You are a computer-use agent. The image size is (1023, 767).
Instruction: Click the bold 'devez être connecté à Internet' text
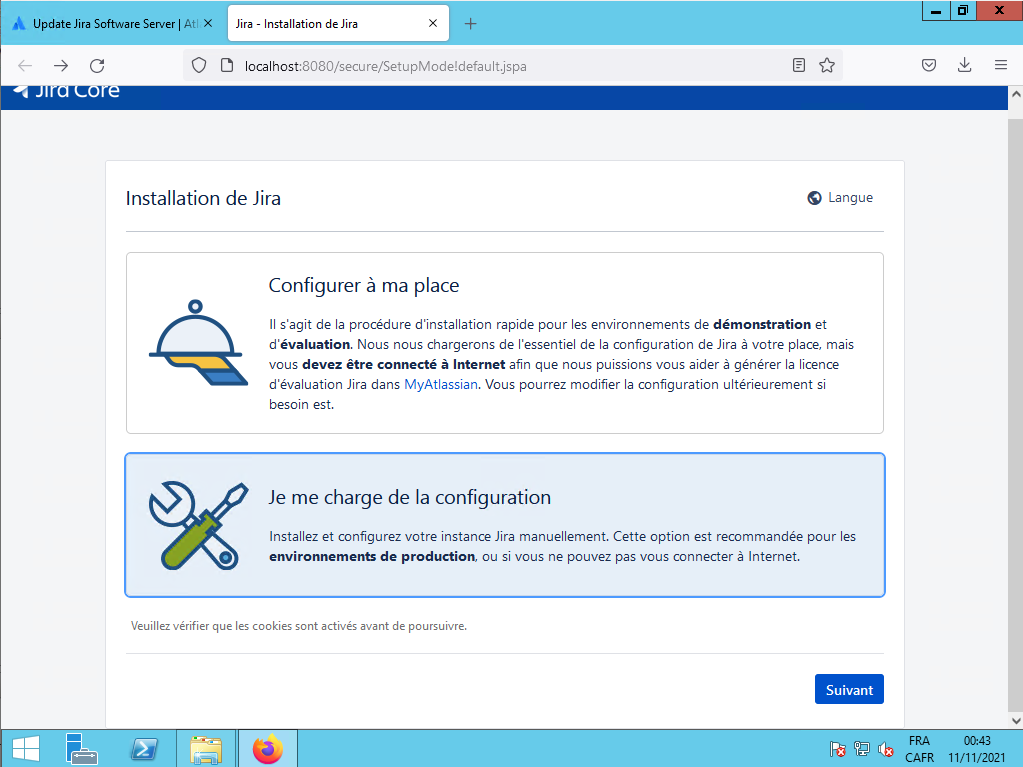404,365
